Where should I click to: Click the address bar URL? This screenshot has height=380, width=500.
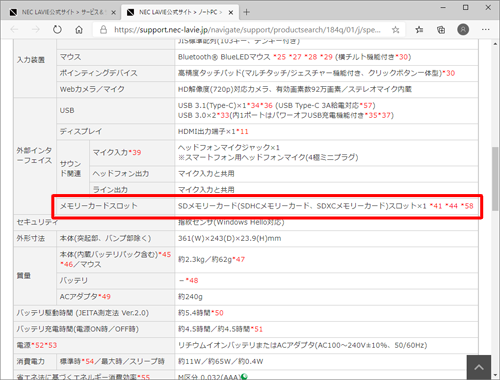[x=247, y=30]
